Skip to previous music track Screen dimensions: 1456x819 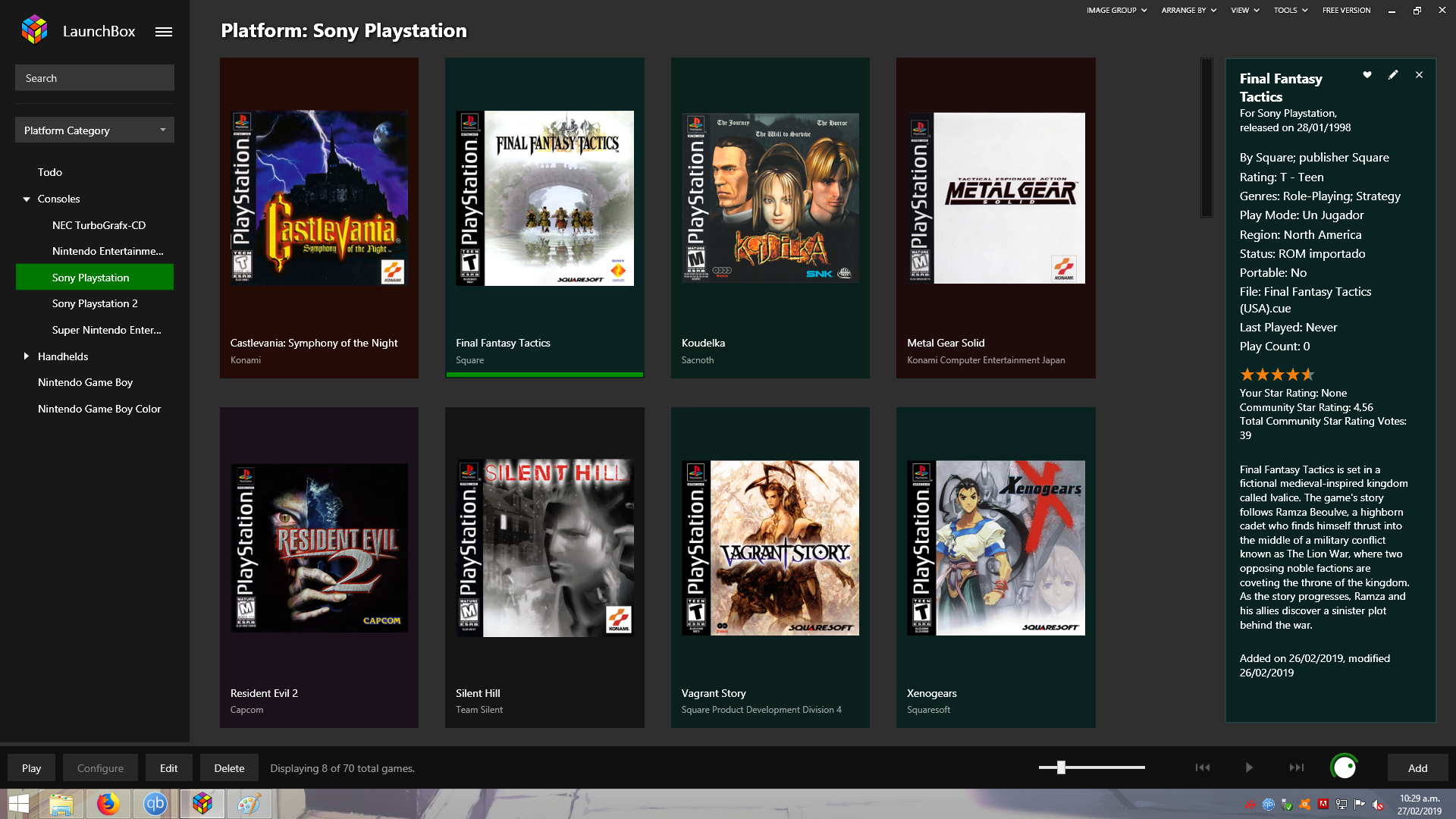[x=1203, y=767]
